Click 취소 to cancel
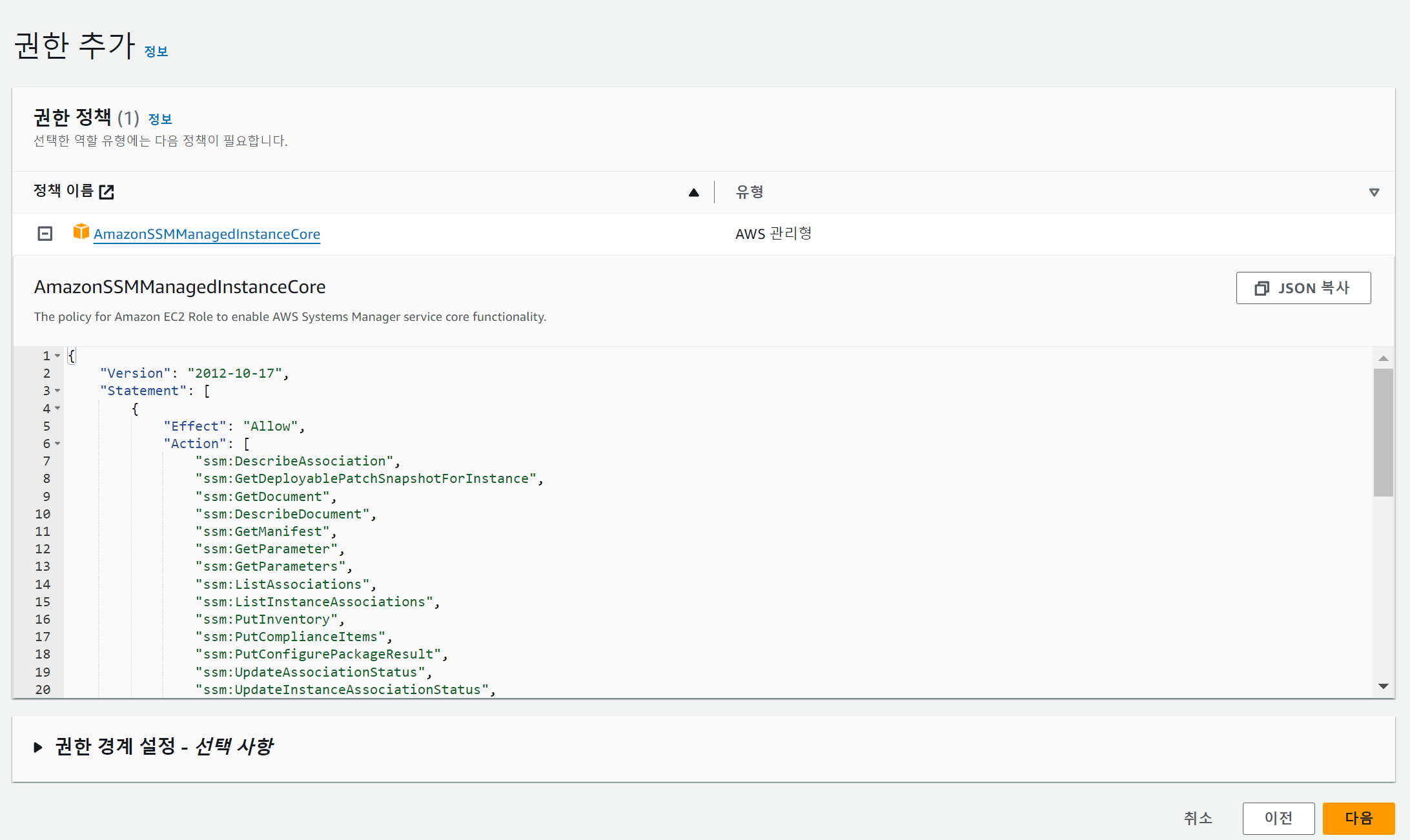The width and height of the screenshot is (1410, 840). [x=1198, y=818]
